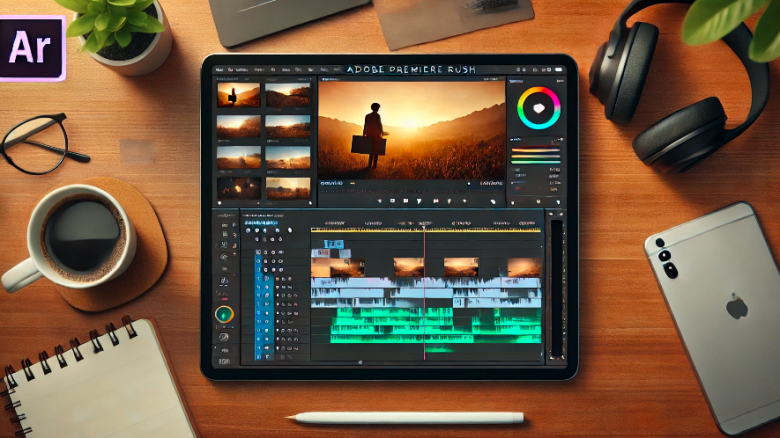Click the 'ADOBE PREMIERE RUSH' title text

click(x=411, y=70)
